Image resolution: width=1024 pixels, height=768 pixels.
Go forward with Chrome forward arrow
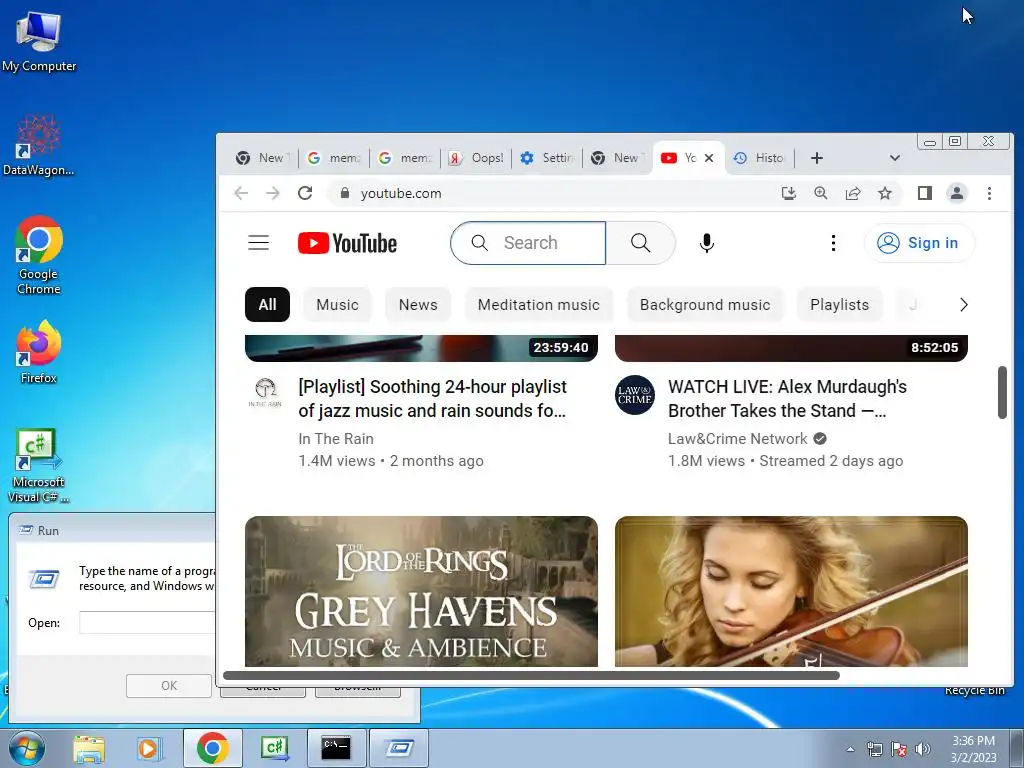pyautogui.click(x=273, y=193)
